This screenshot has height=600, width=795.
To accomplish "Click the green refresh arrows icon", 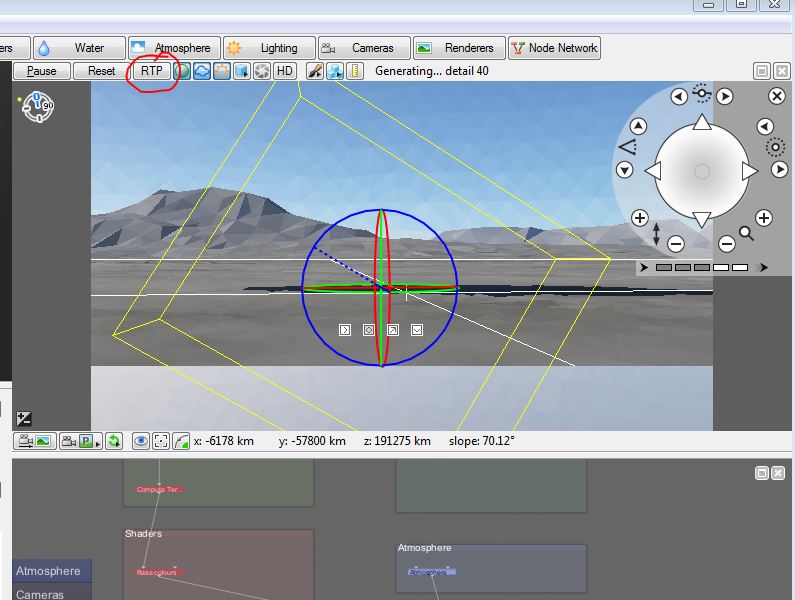I will coord(114,441).
